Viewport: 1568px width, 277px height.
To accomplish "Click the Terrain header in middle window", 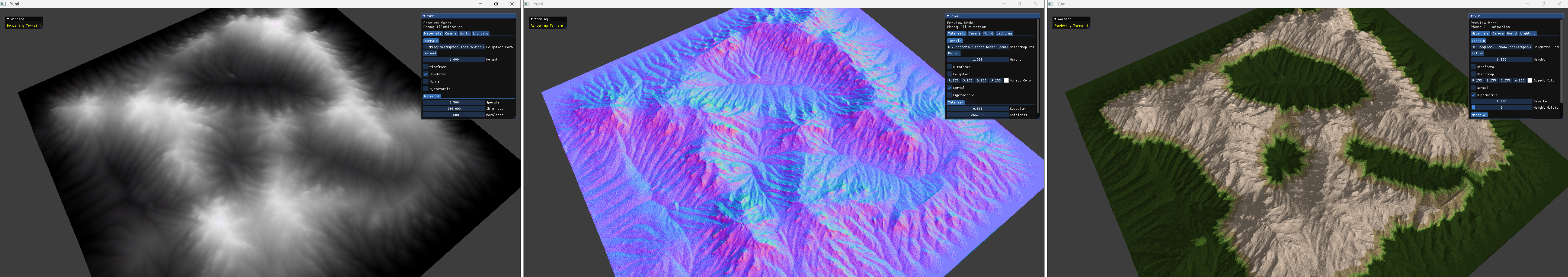I will (x=954, y=41).
